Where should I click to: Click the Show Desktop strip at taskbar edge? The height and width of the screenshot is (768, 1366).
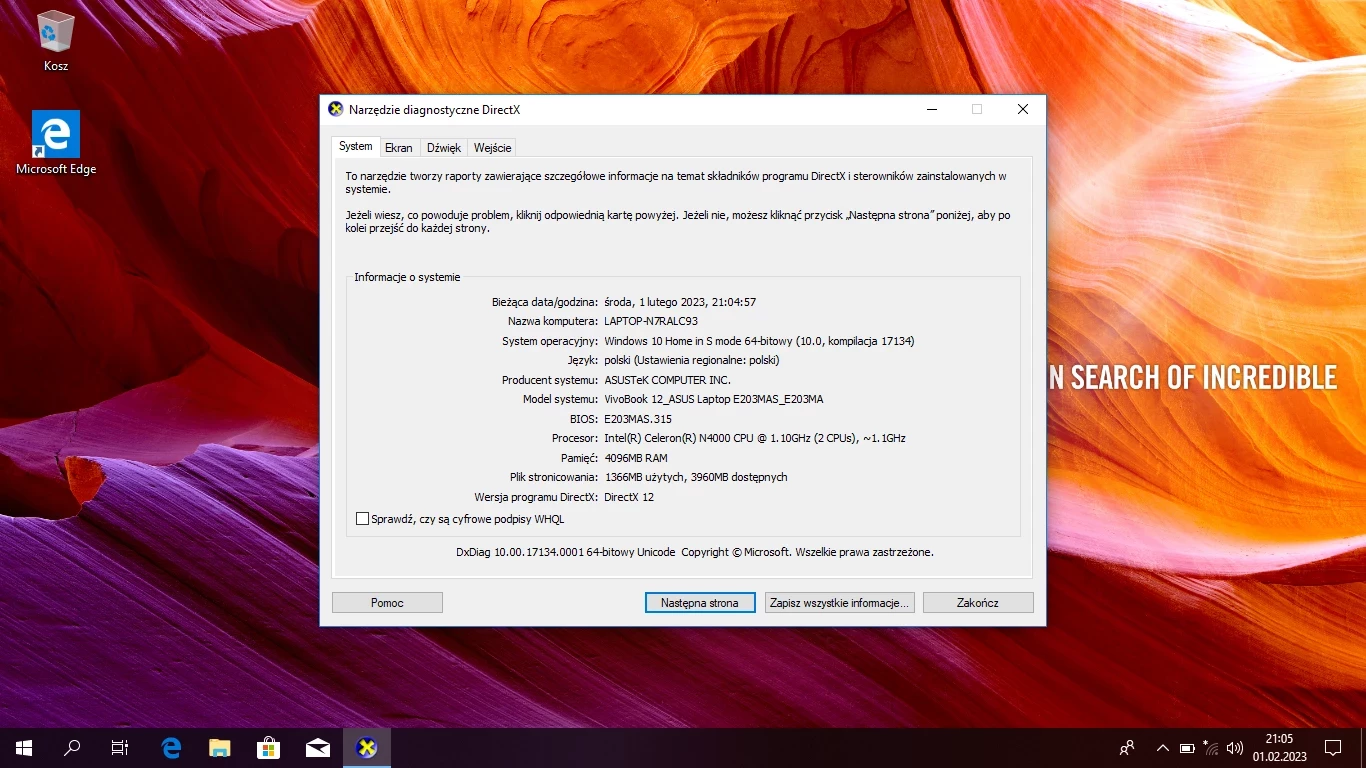(x=1363, y=747)
